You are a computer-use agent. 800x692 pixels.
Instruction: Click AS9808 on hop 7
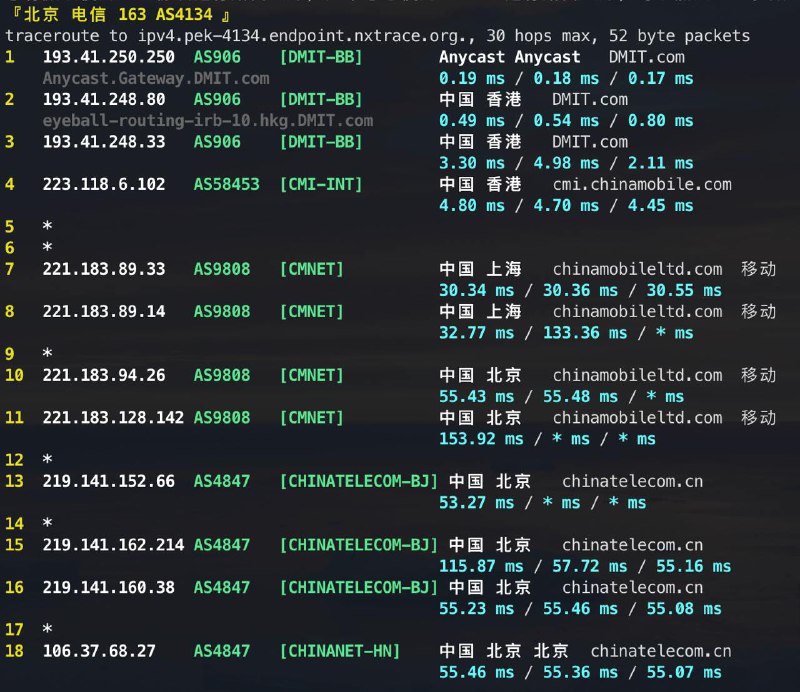(222, 268)
